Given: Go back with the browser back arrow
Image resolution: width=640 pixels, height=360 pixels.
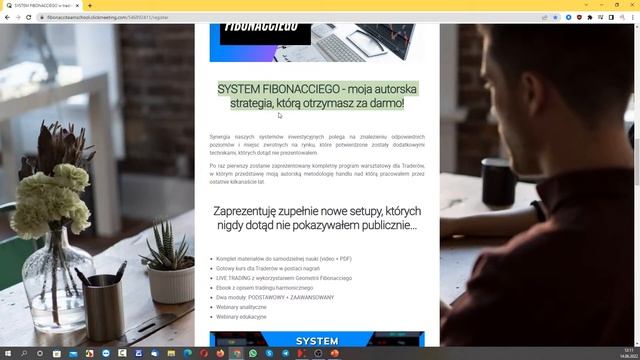Looking at the screenshot, I should (x=7, y=18).
